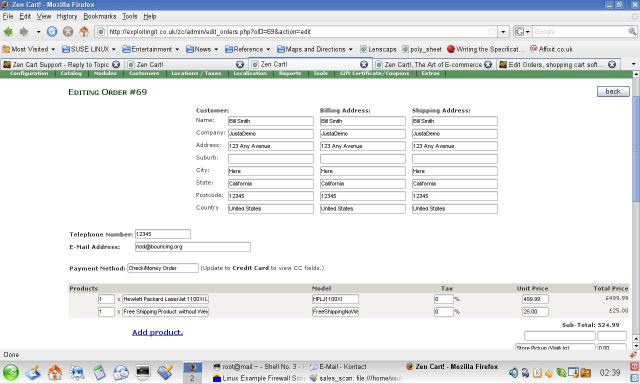The image size is (640, 384).
Task: Click the back button
Action: coord(613,91)
